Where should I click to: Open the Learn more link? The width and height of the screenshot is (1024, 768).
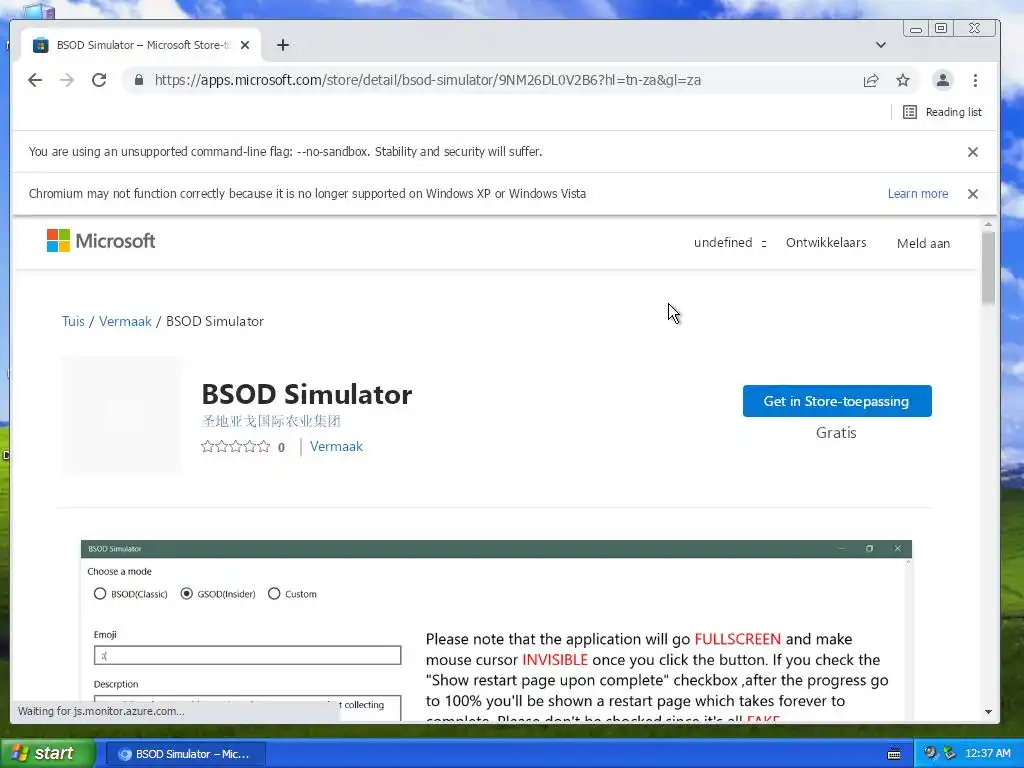pos(918,194)
